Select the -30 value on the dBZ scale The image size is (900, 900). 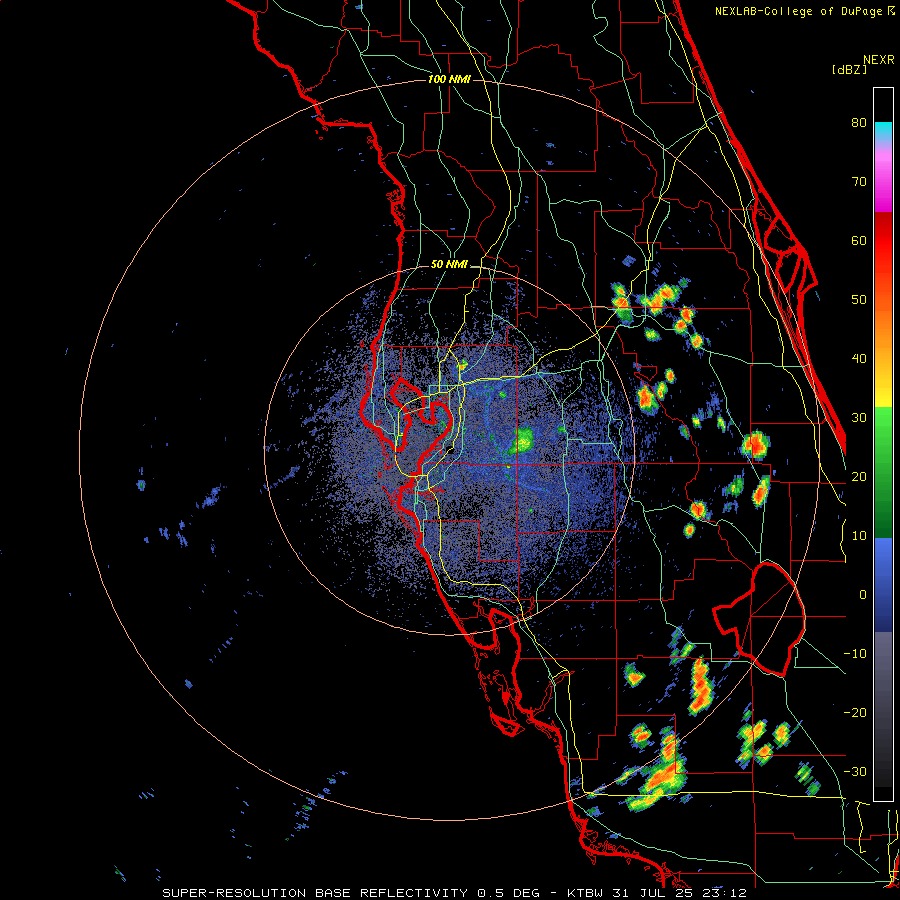[x=855, y=771]
